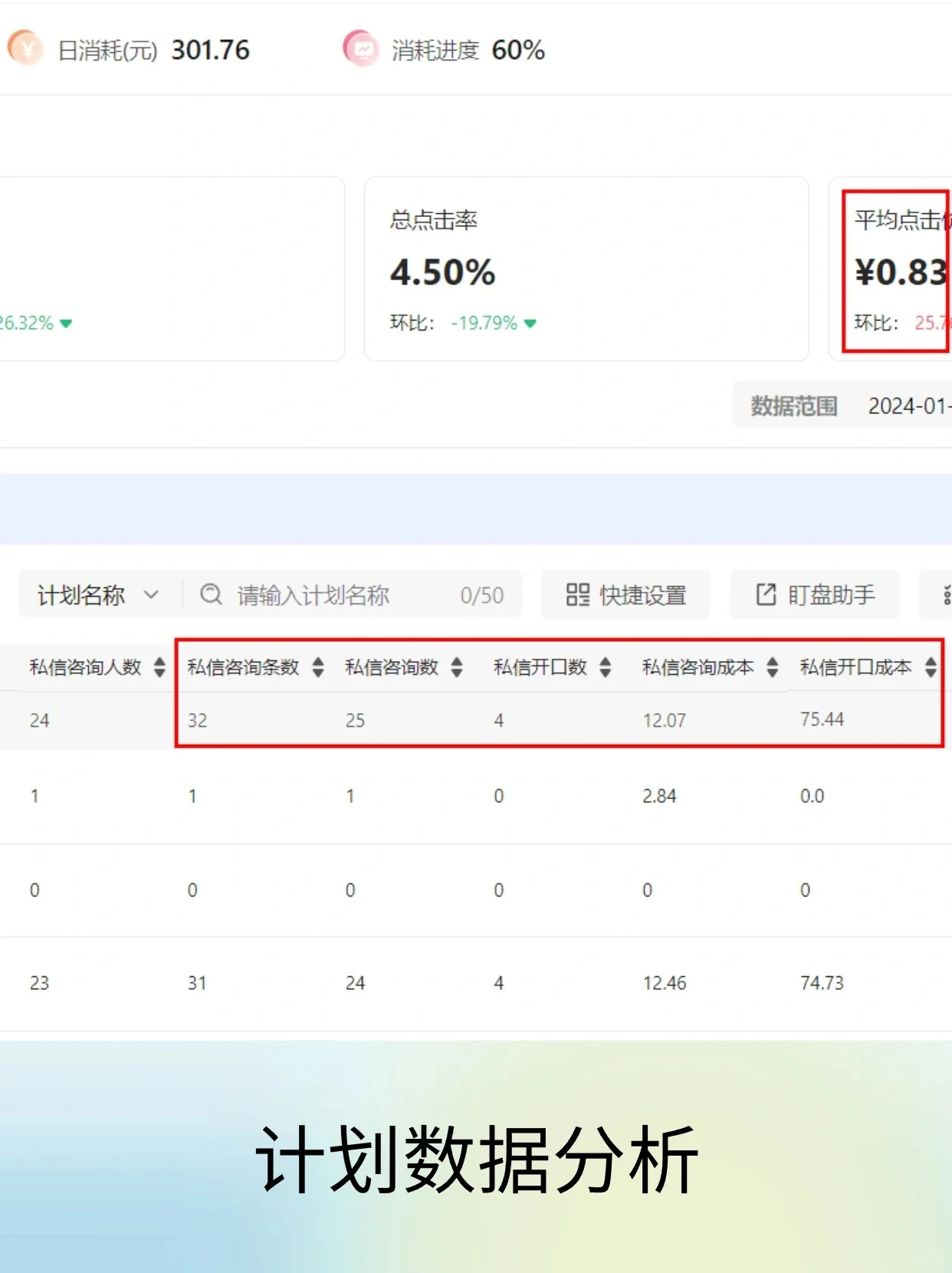Screen dimensions: 952x1273
Task: Sort by 私信开口成本 column arrows
Action: coord(931,667)
